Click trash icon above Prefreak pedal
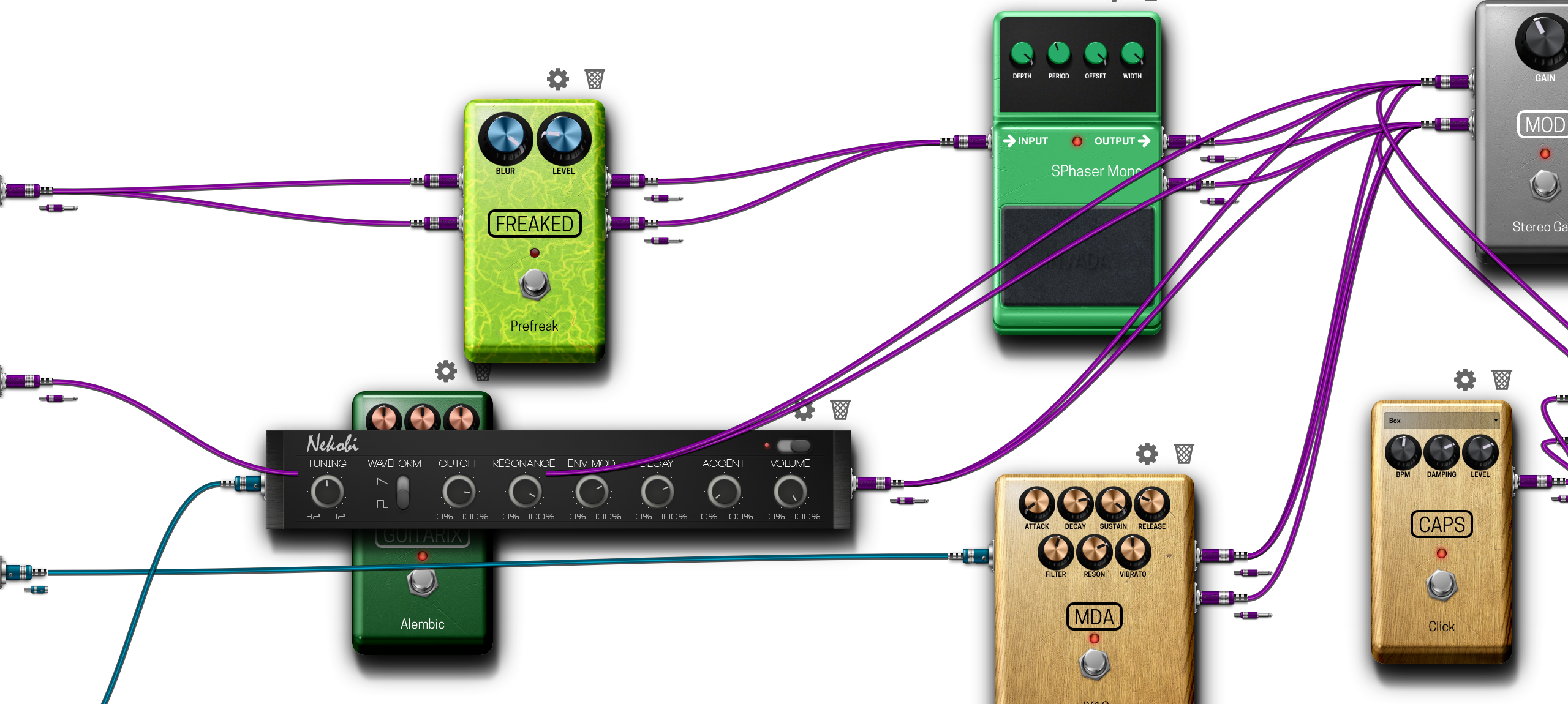 point(594,79)
